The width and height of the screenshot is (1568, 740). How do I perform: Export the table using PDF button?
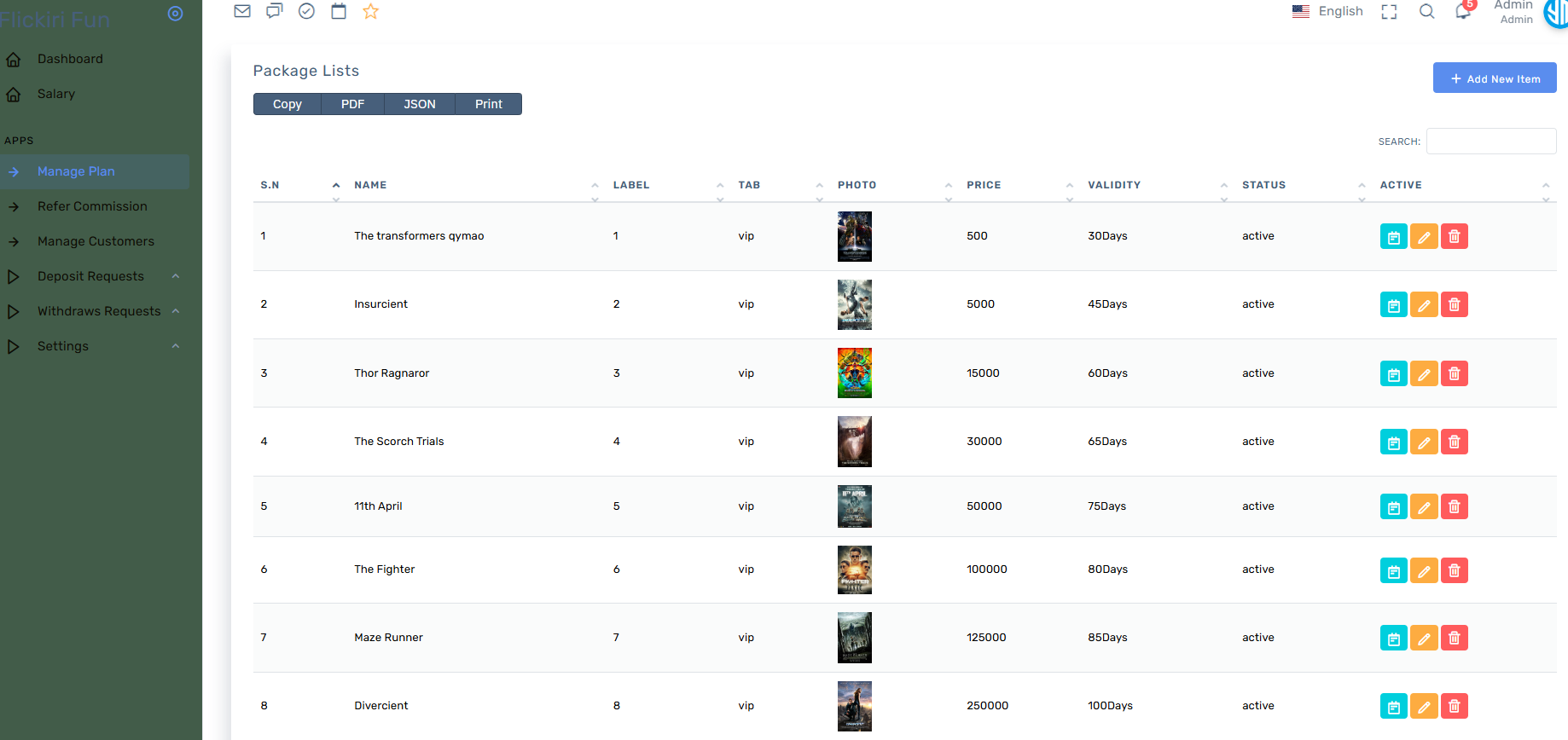(x=352, y=104)
